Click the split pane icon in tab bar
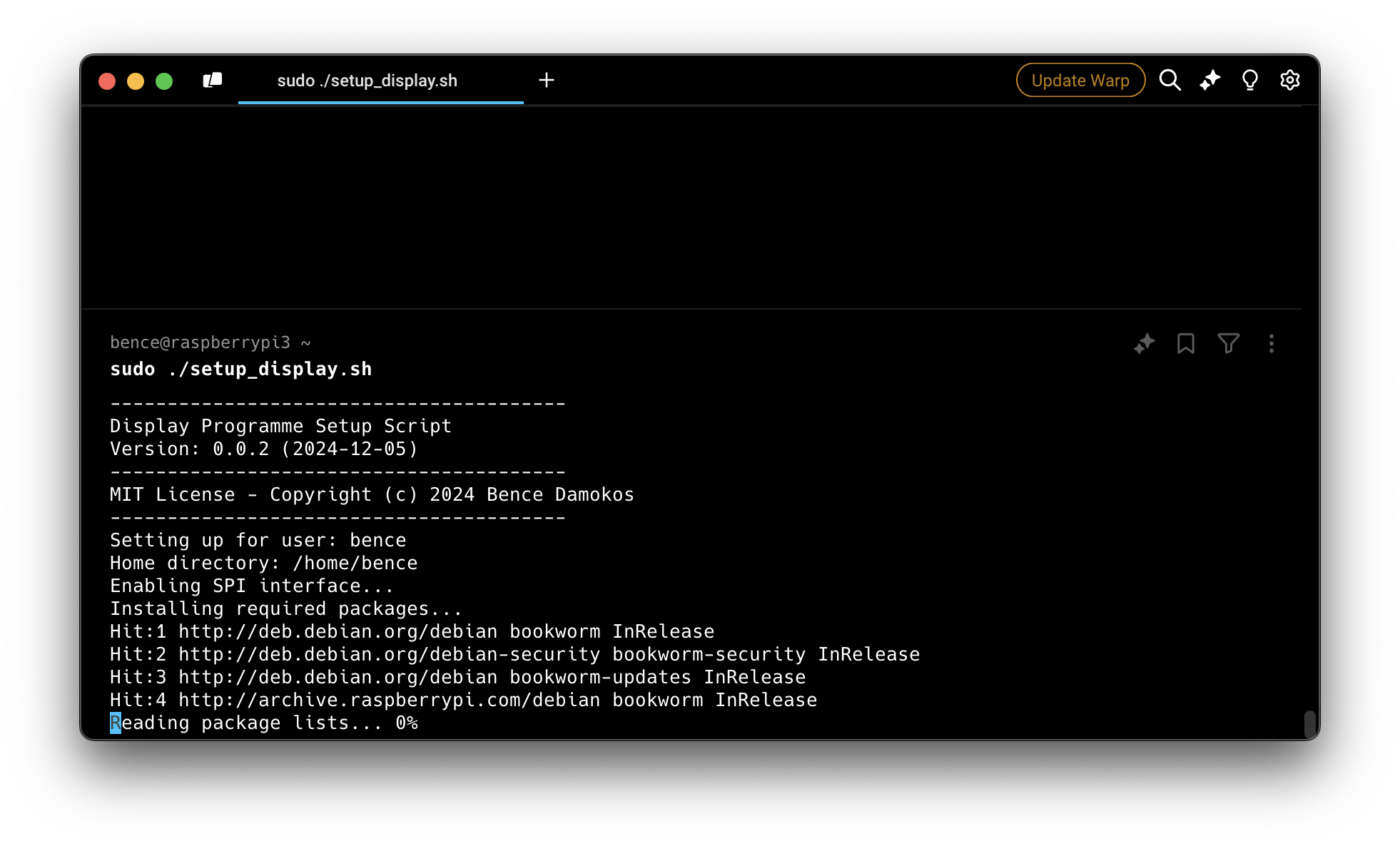The image size is (1400, 846). 212,80
